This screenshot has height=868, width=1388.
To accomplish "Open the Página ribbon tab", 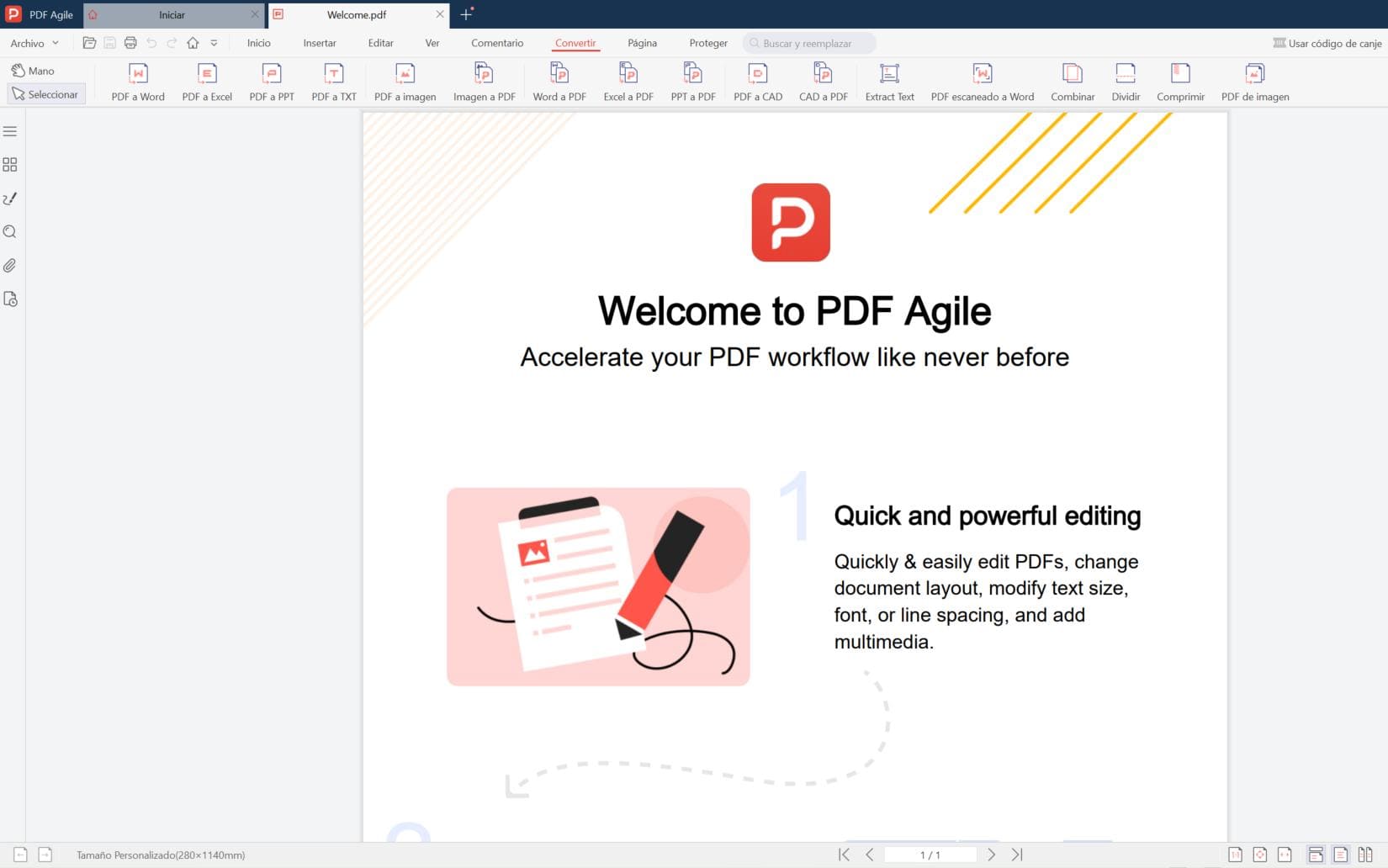I will [642, 43].
